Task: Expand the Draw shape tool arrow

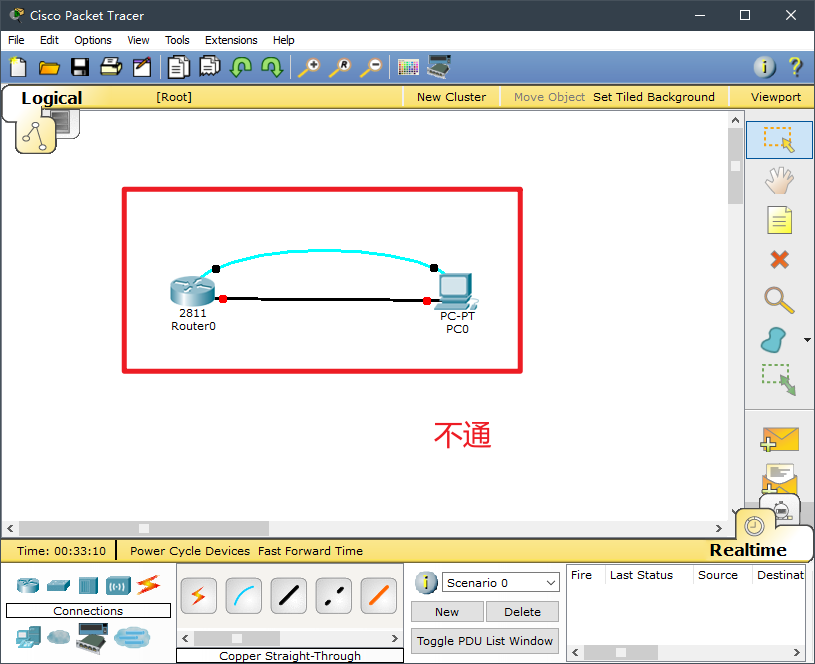Action: pyautogui.click(x=807, y=340)
